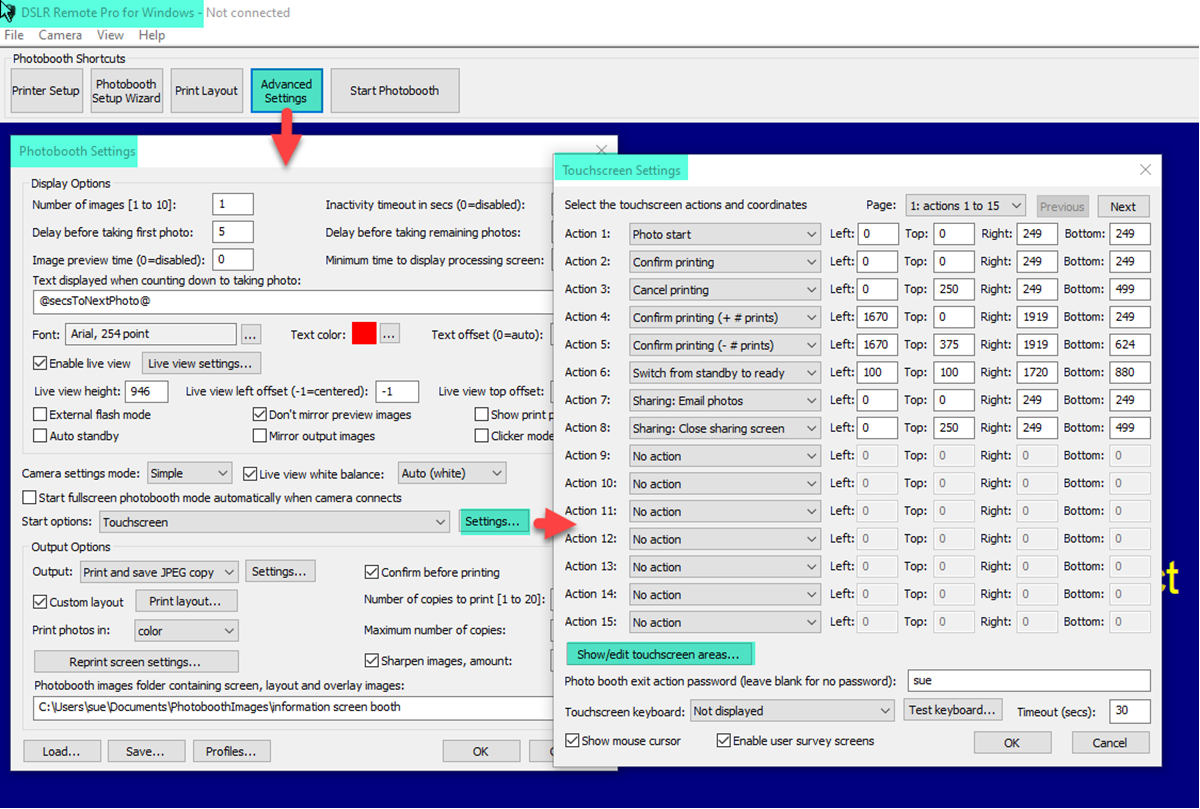Open Action 9 No action dropdown
The width and height of the screenshot is (1200, 809).
tap(726, 456)
